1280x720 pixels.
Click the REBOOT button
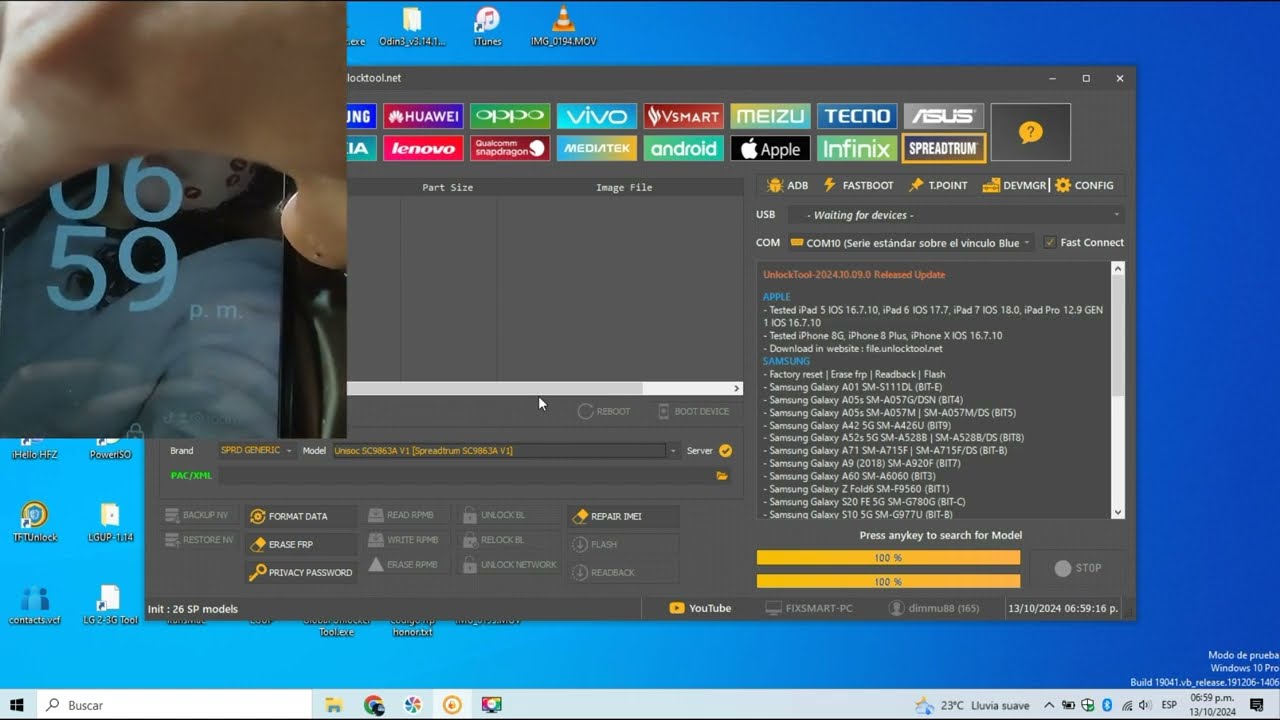point(604,411)
